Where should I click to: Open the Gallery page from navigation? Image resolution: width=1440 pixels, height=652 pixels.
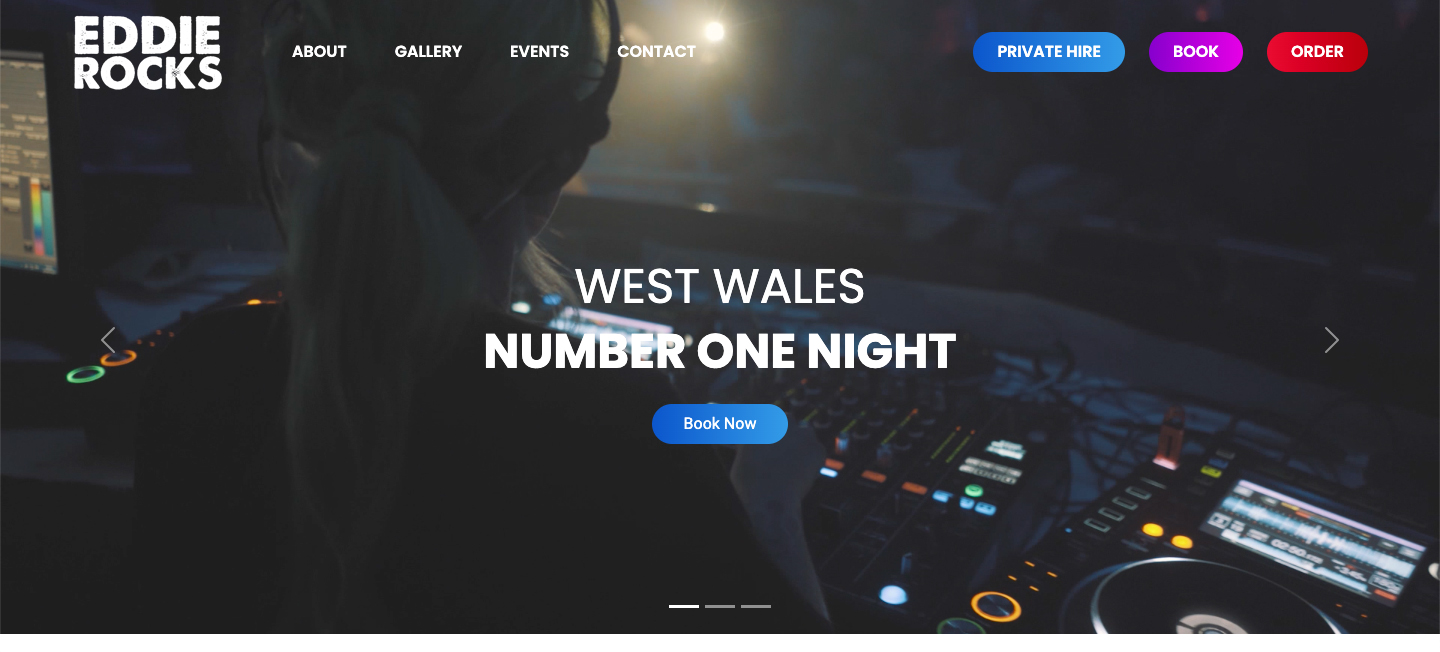pos(428,52)
